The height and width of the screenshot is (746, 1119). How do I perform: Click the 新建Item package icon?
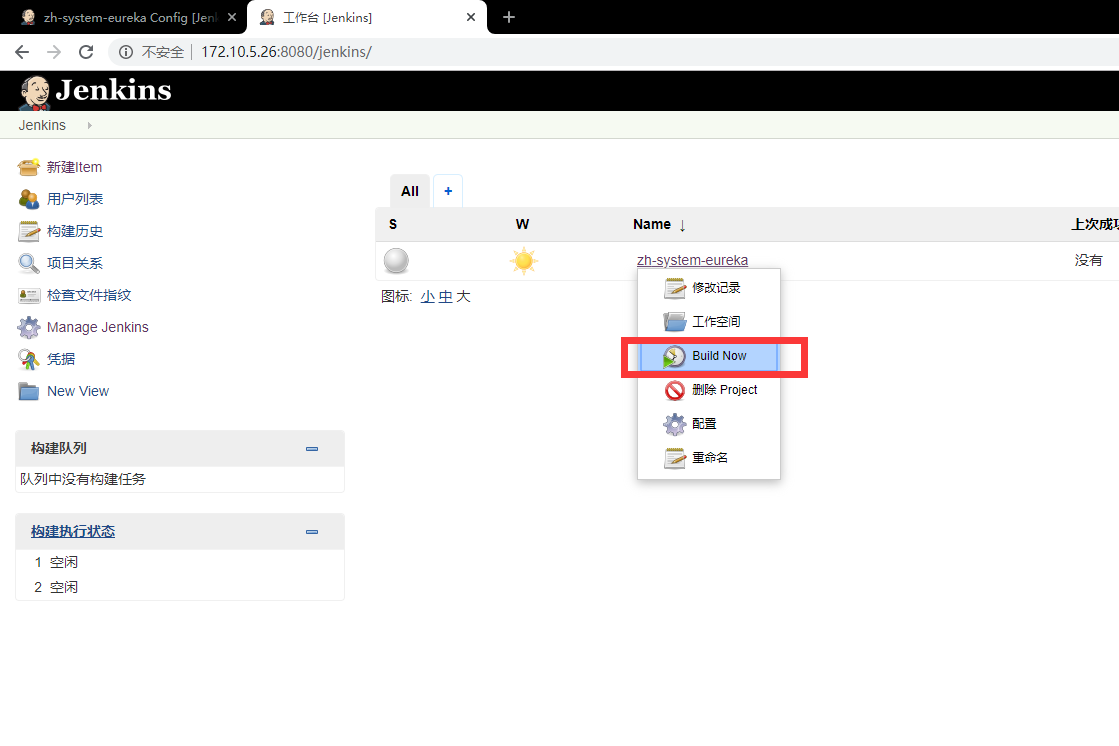coord(29,167)
